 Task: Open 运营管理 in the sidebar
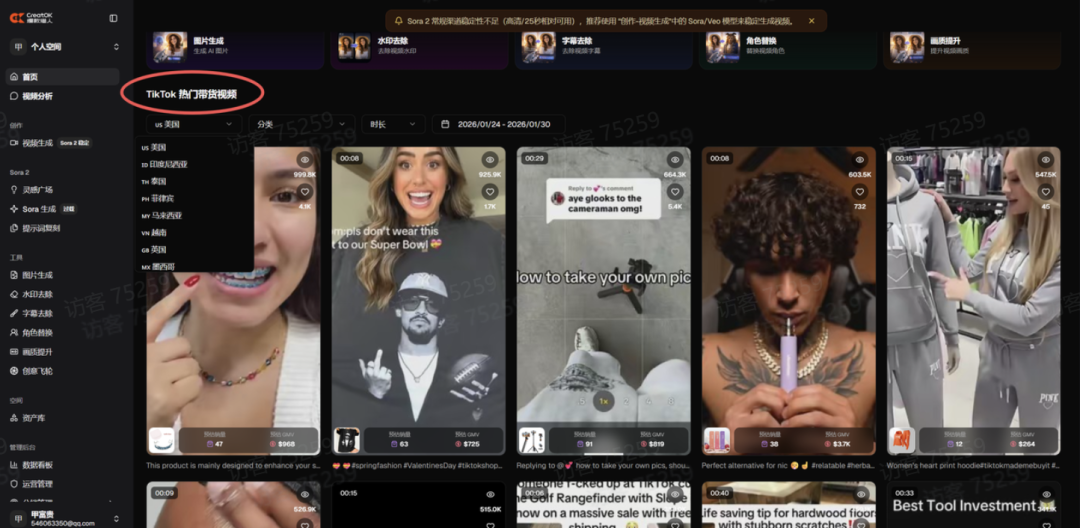(x=62, y=484)
